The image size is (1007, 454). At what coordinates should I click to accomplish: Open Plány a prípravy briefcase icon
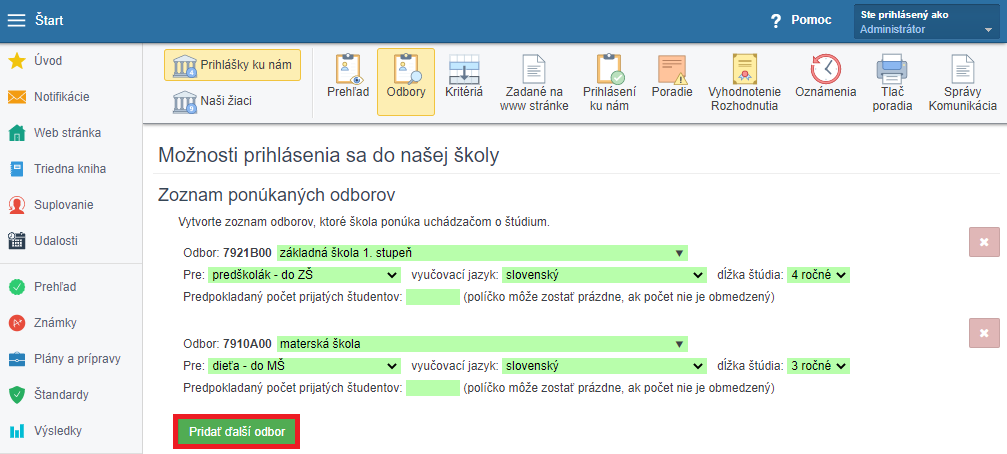point(16,359)
